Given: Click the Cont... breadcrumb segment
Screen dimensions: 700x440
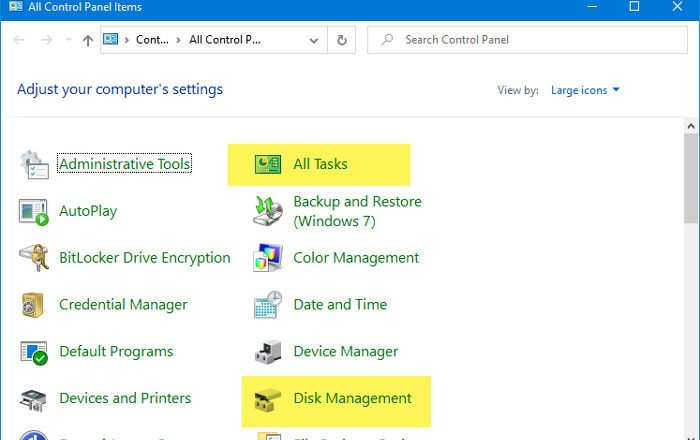Looking at the screenshot, I should click(x=152, y=40).
